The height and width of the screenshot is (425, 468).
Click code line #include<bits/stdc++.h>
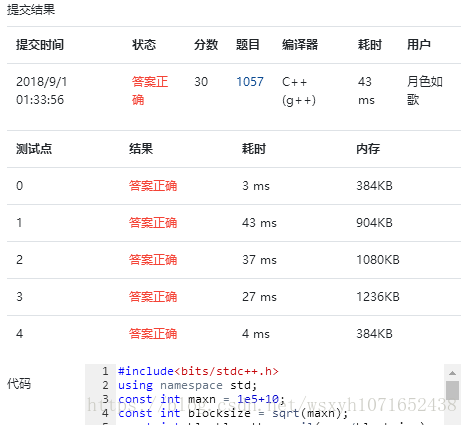pyautogui.click(x=198, y=371)
